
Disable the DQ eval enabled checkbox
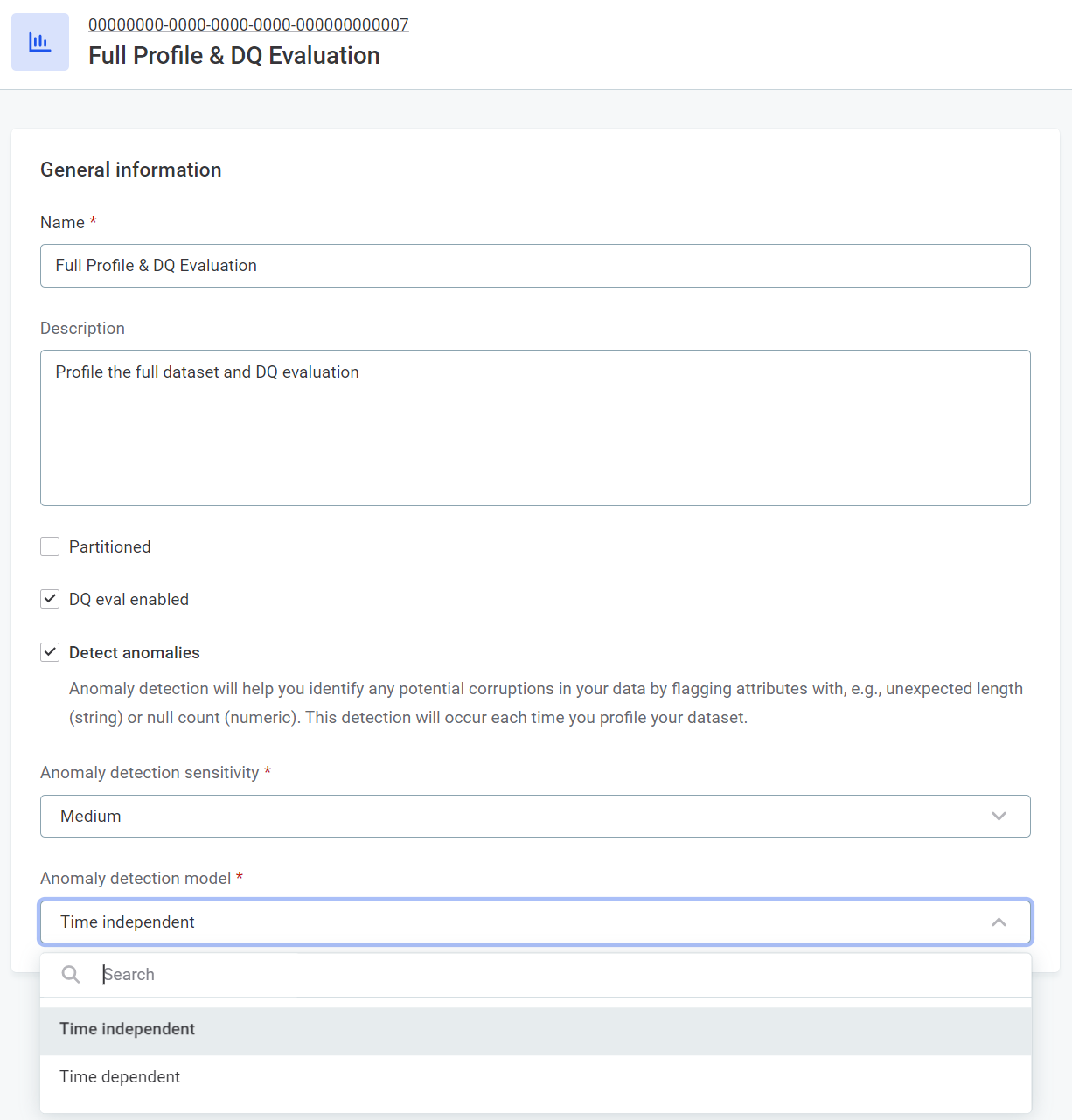coord(50,598)
